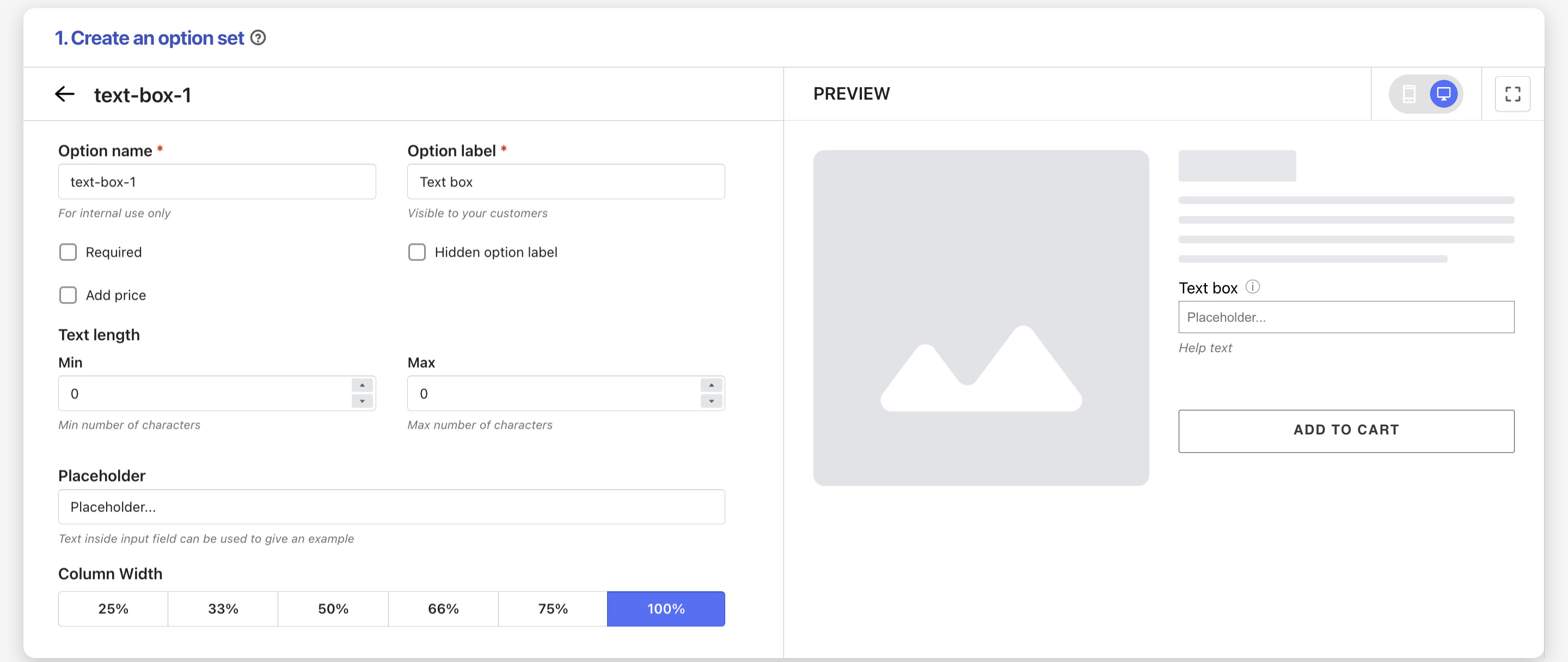Increase Min text length with up arrow
Image resolution: width=1568 pixels, height=662 pixels.
[362, 385]
